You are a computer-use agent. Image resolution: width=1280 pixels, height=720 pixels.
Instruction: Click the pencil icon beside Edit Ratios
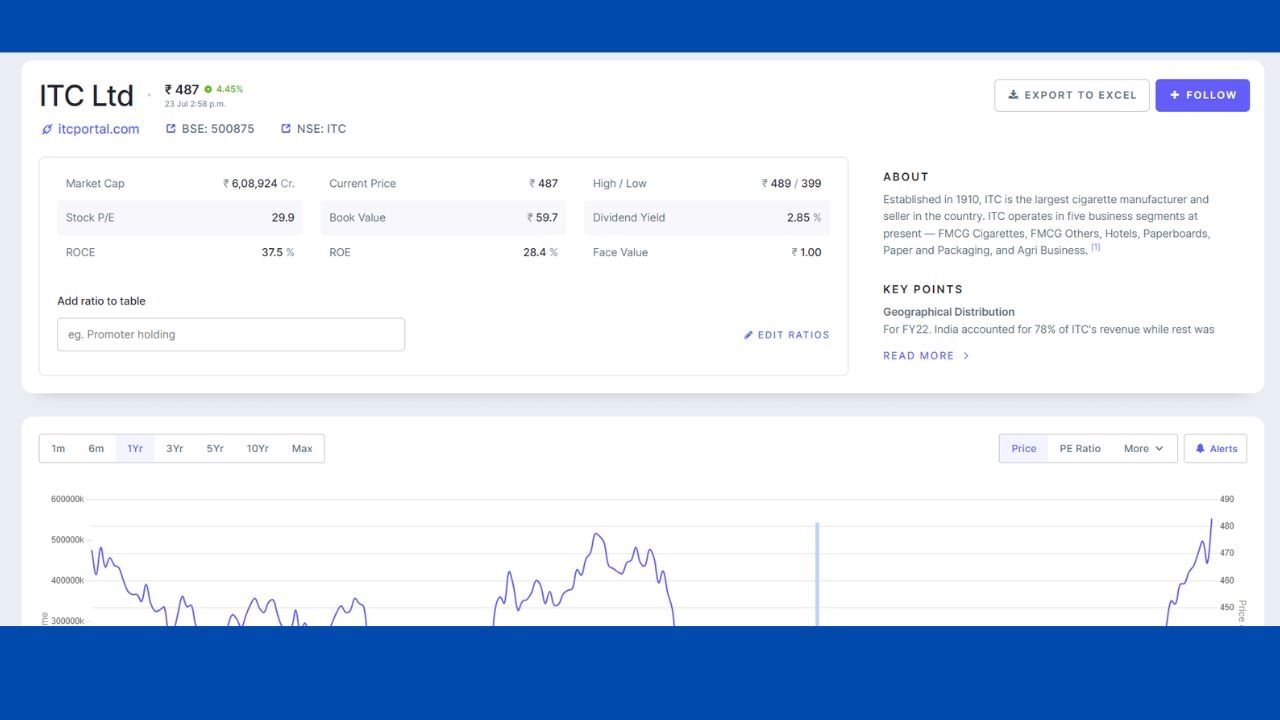click(x=748, y=335)
